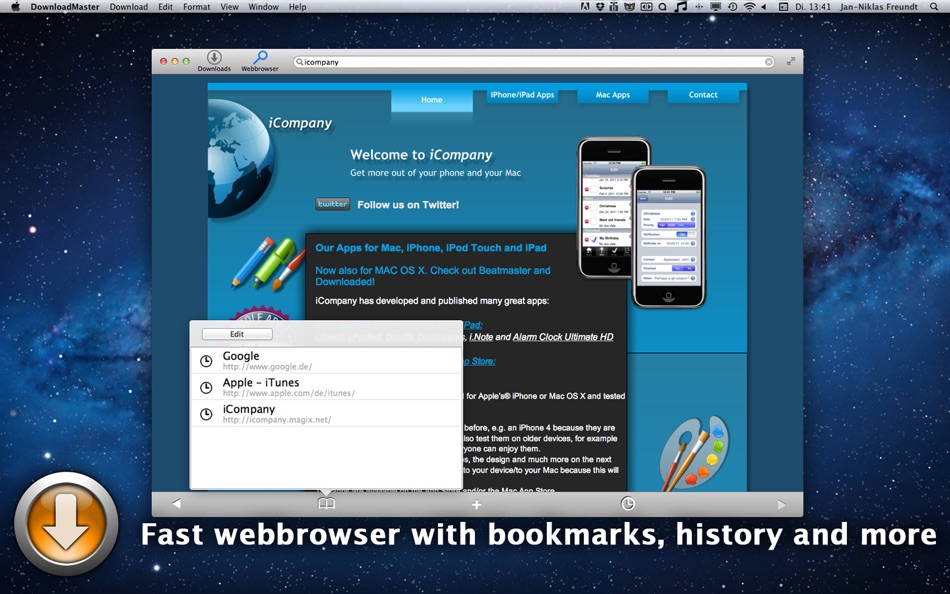
Task: Click the clock icon beside iCompany bookmark
Action: click(206, 414)
